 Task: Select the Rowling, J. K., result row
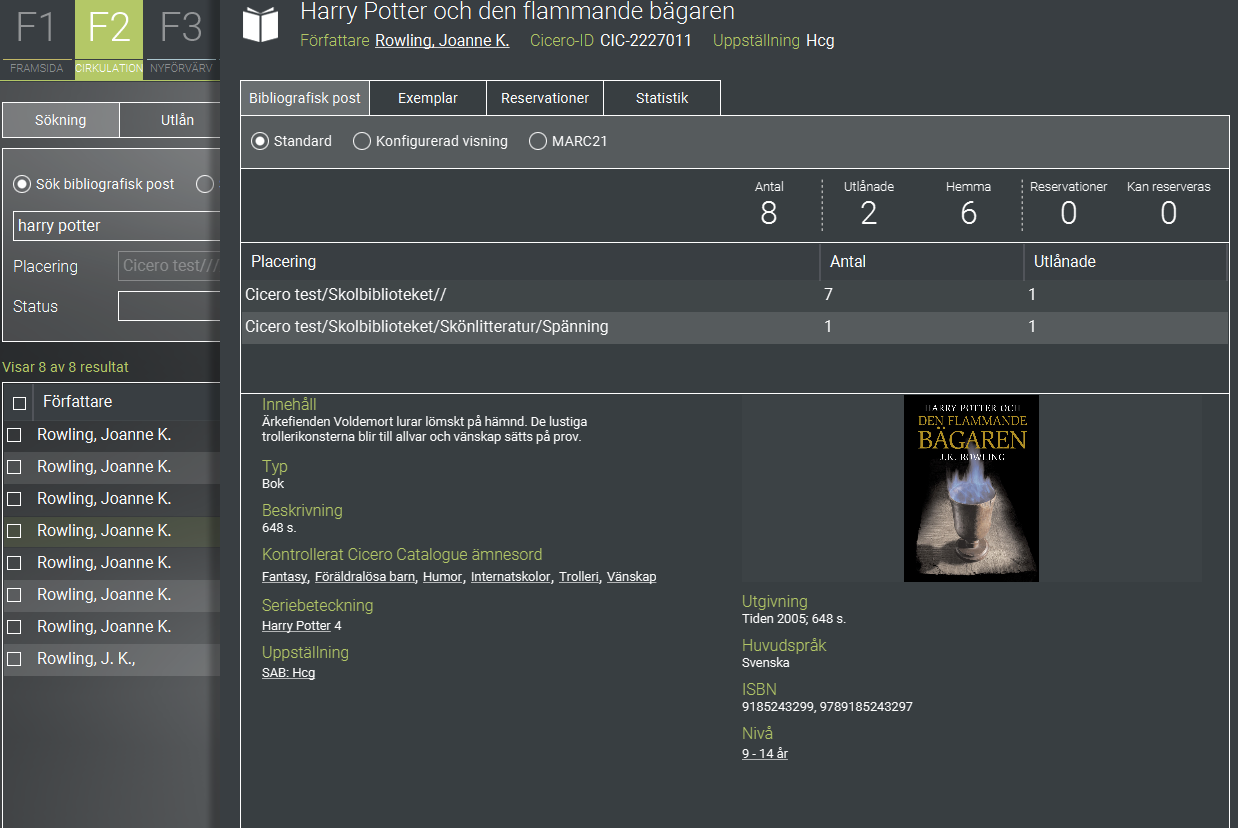(111, 659)
